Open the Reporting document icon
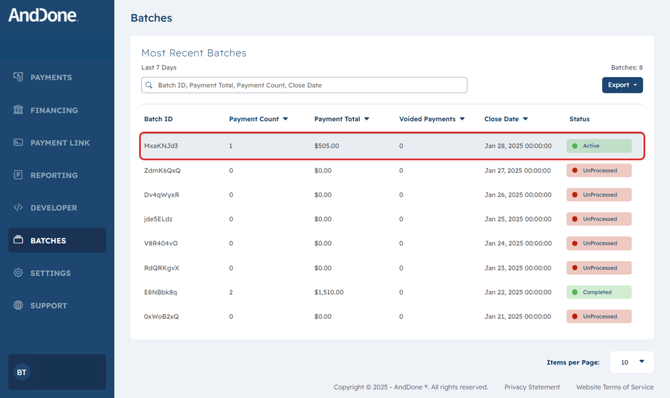The width and height of the screenshot is (670, 398). click(18, 175)
